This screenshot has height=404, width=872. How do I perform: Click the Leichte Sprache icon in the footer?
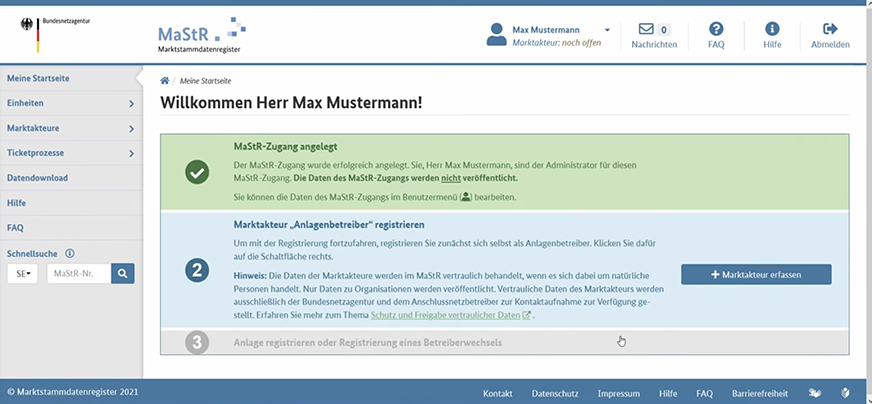(845, 393)
